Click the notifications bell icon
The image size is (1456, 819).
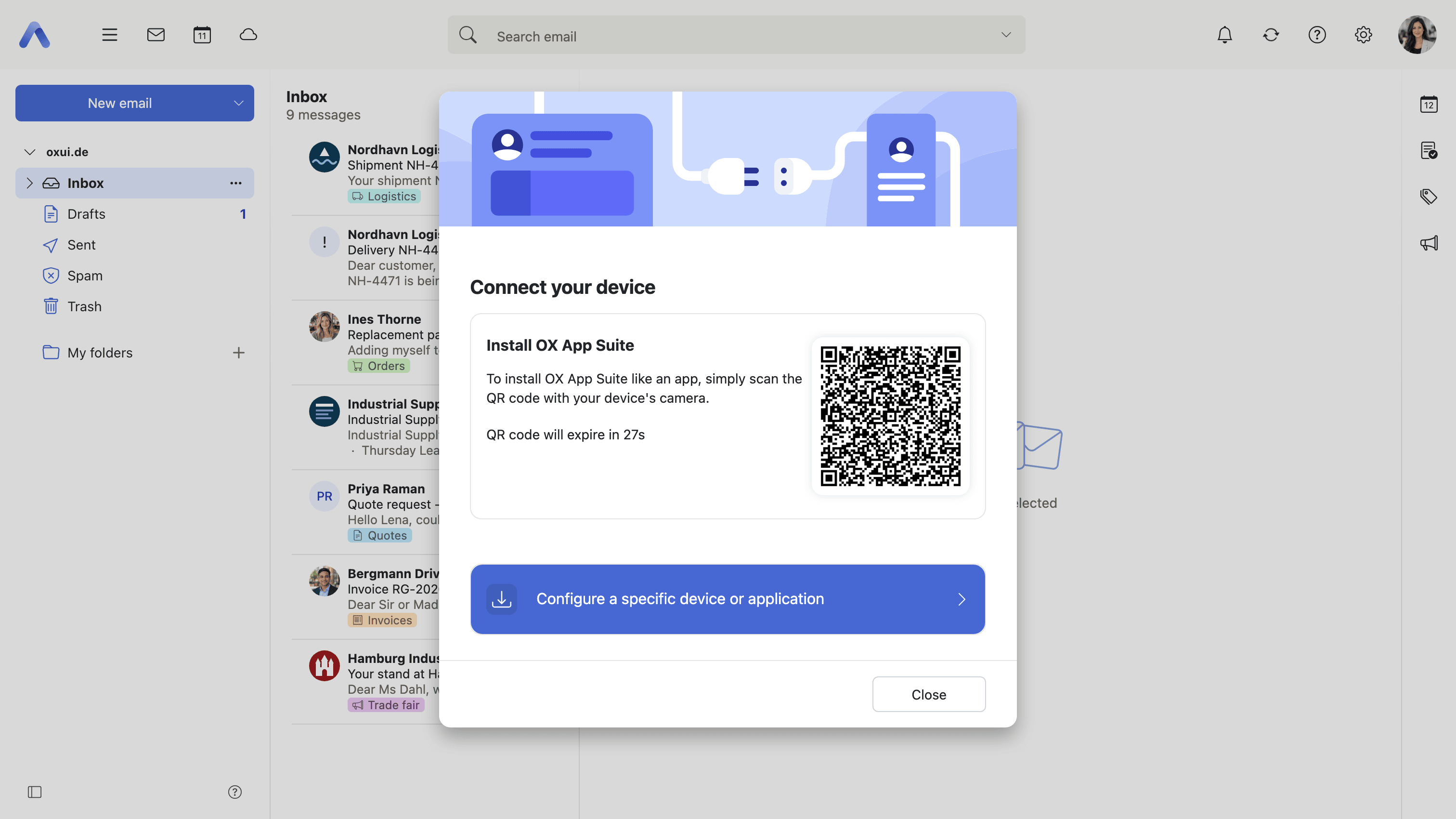(x=1225, y=35)
